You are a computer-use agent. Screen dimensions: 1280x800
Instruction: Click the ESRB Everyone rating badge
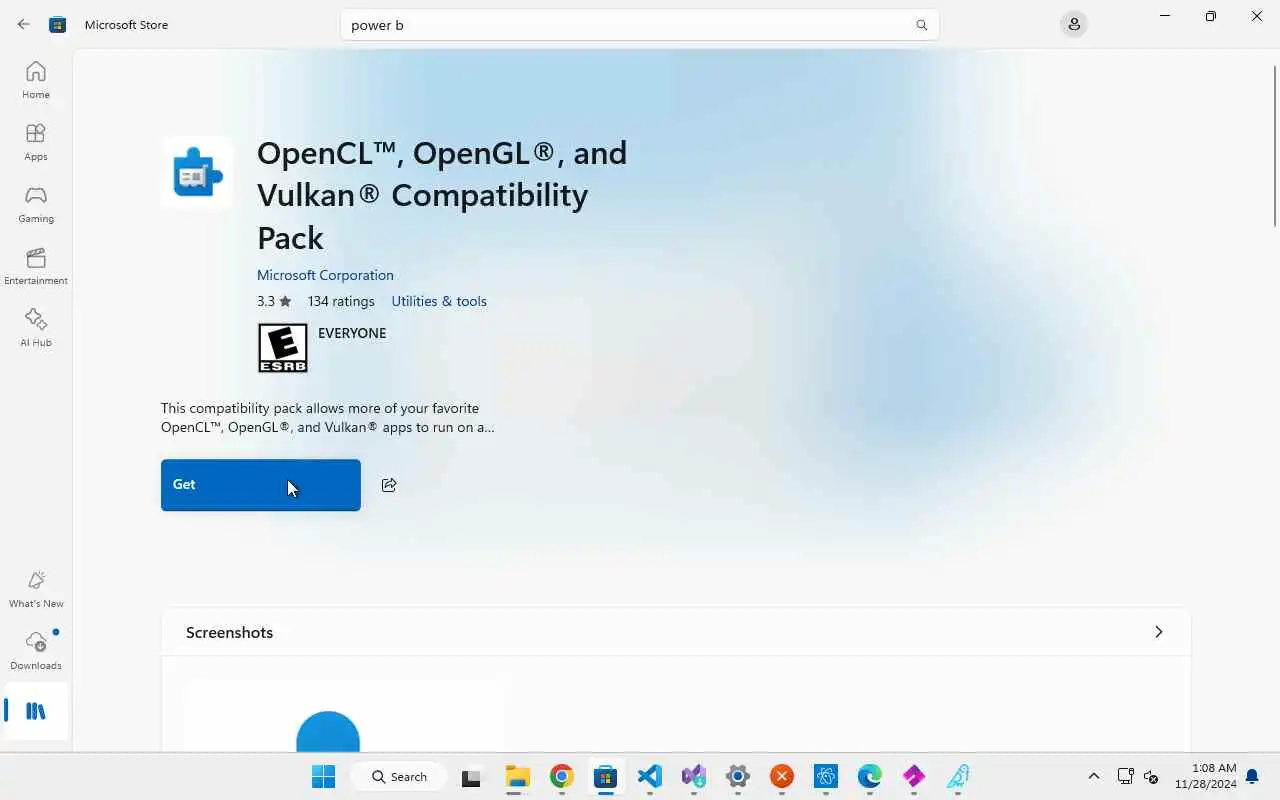coord(283,348)
